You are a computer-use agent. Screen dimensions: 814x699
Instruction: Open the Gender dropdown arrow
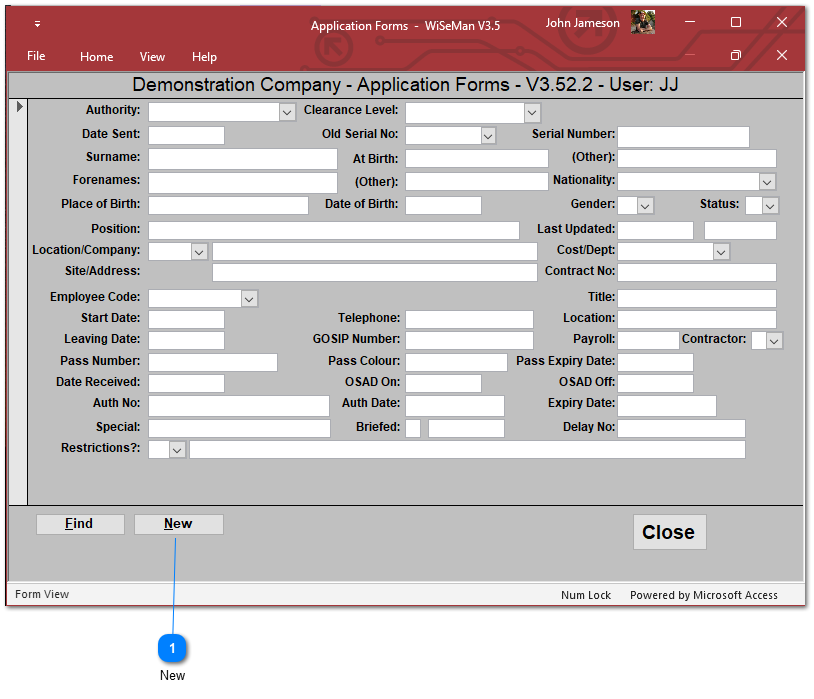[645, 206]
